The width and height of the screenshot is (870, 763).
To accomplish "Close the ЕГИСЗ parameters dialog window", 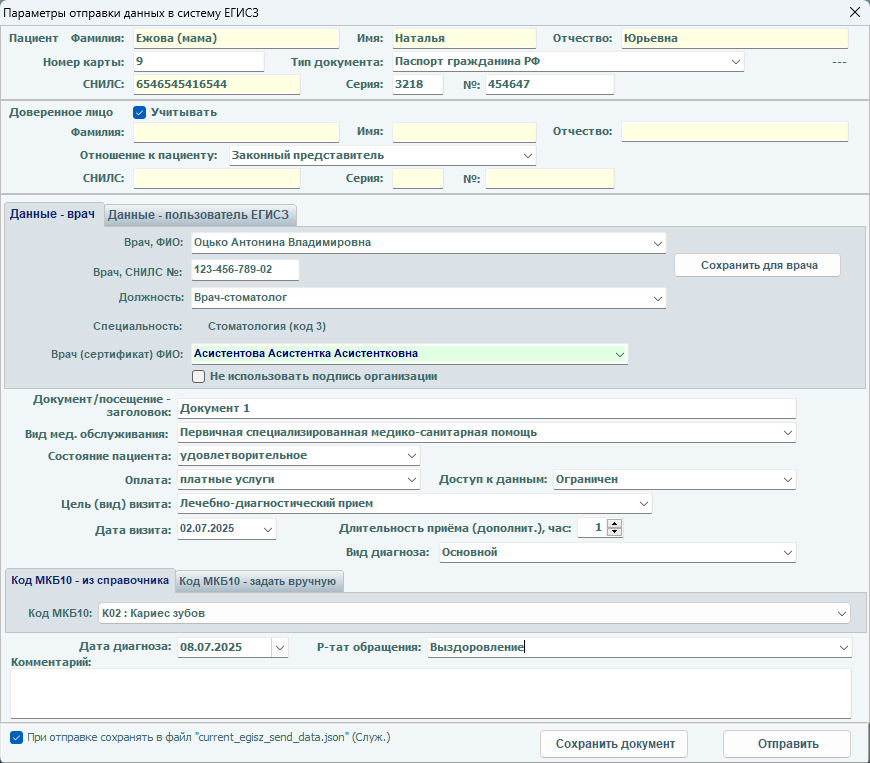I will pyautogui.click(x=853, y=13).
